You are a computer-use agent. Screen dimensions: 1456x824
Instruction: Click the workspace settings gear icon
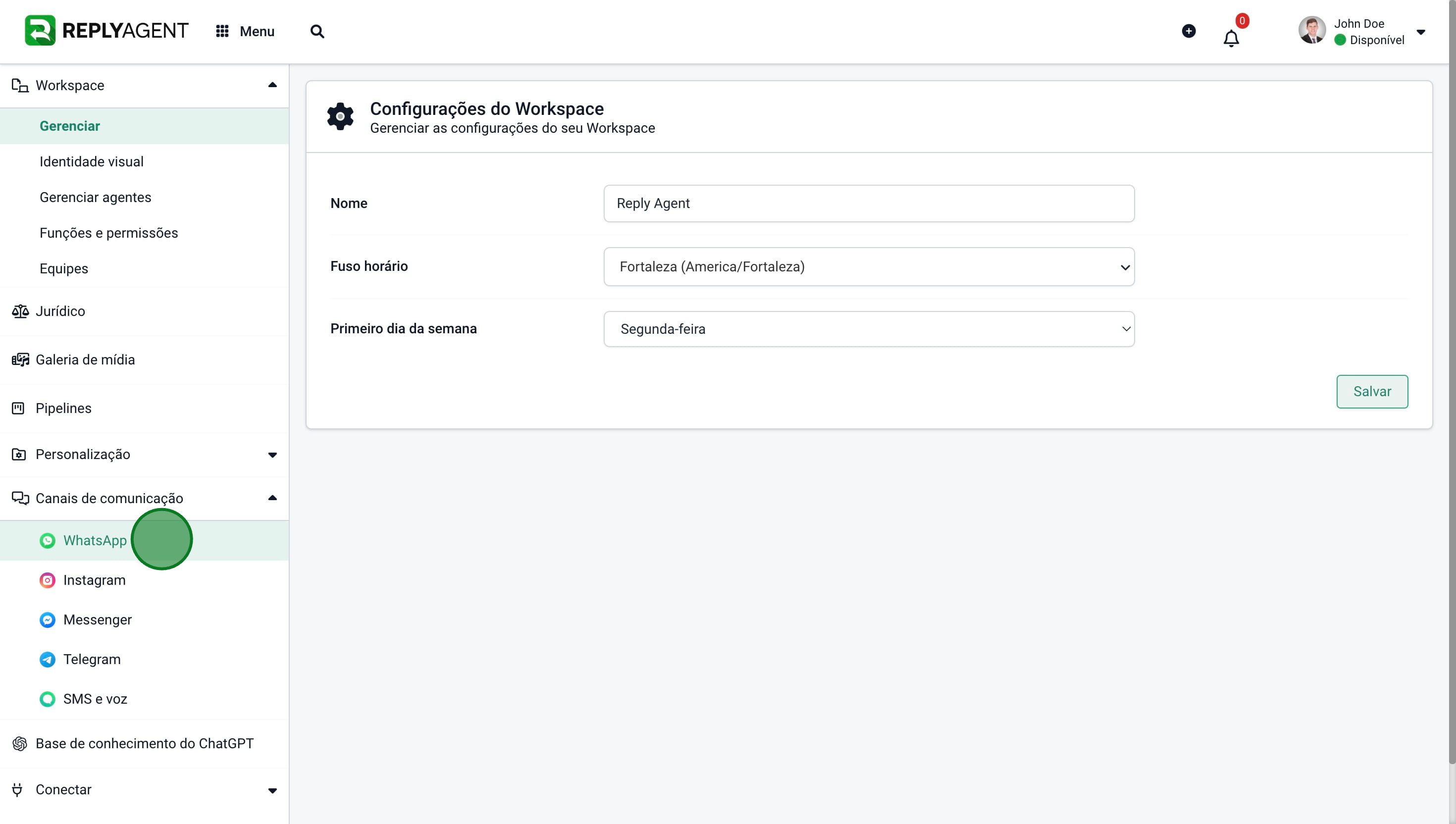340,116
